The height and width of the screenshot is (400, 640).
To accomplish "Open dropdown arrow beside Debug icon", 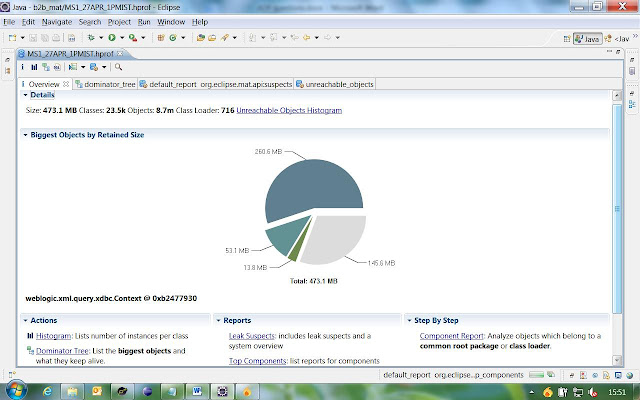I will [101, 38].
